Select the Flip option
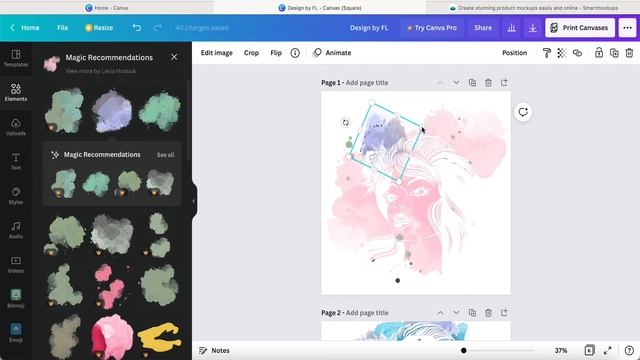Image resolution: width=640 pixels, height=360 pixels. [276, 53]
